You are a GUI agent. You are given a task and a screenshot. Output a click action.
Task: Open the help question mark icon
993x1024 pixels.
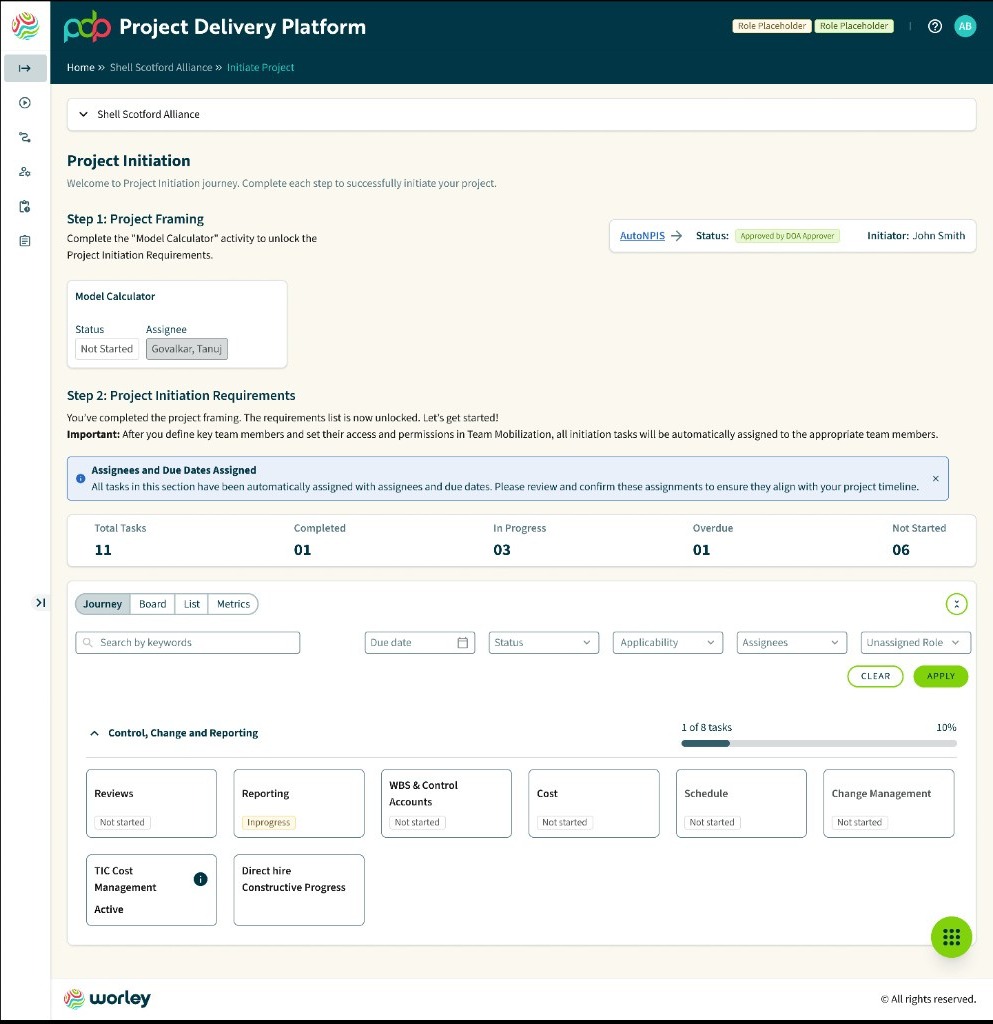[935, 26]
